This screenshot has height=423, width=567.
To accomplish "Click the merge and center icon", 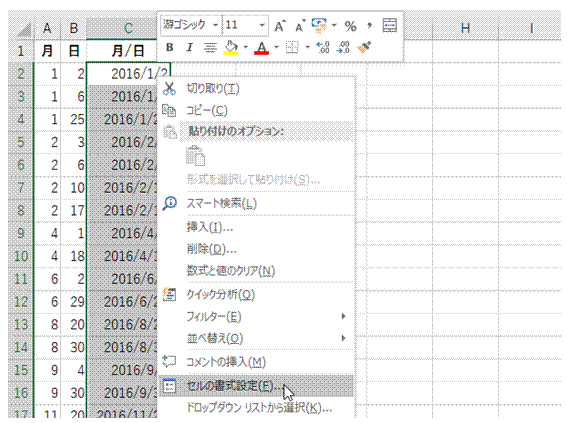I will coord(390,26).
